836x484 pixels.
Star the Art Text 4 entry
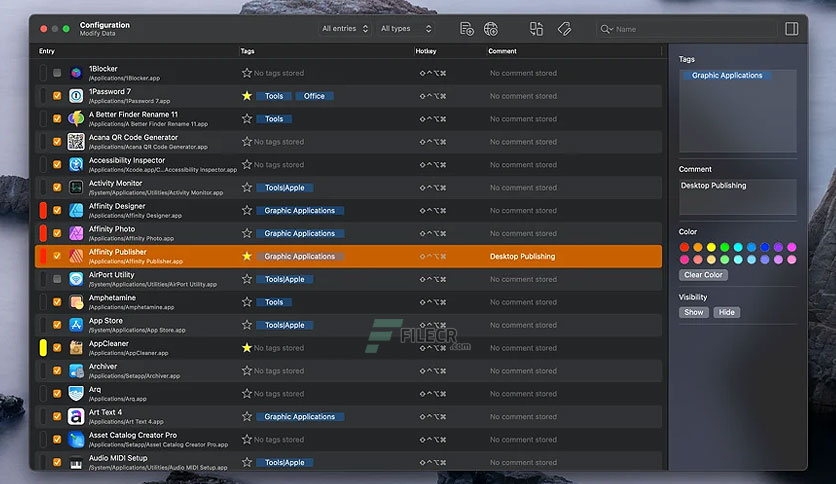[x=246, y=417]
